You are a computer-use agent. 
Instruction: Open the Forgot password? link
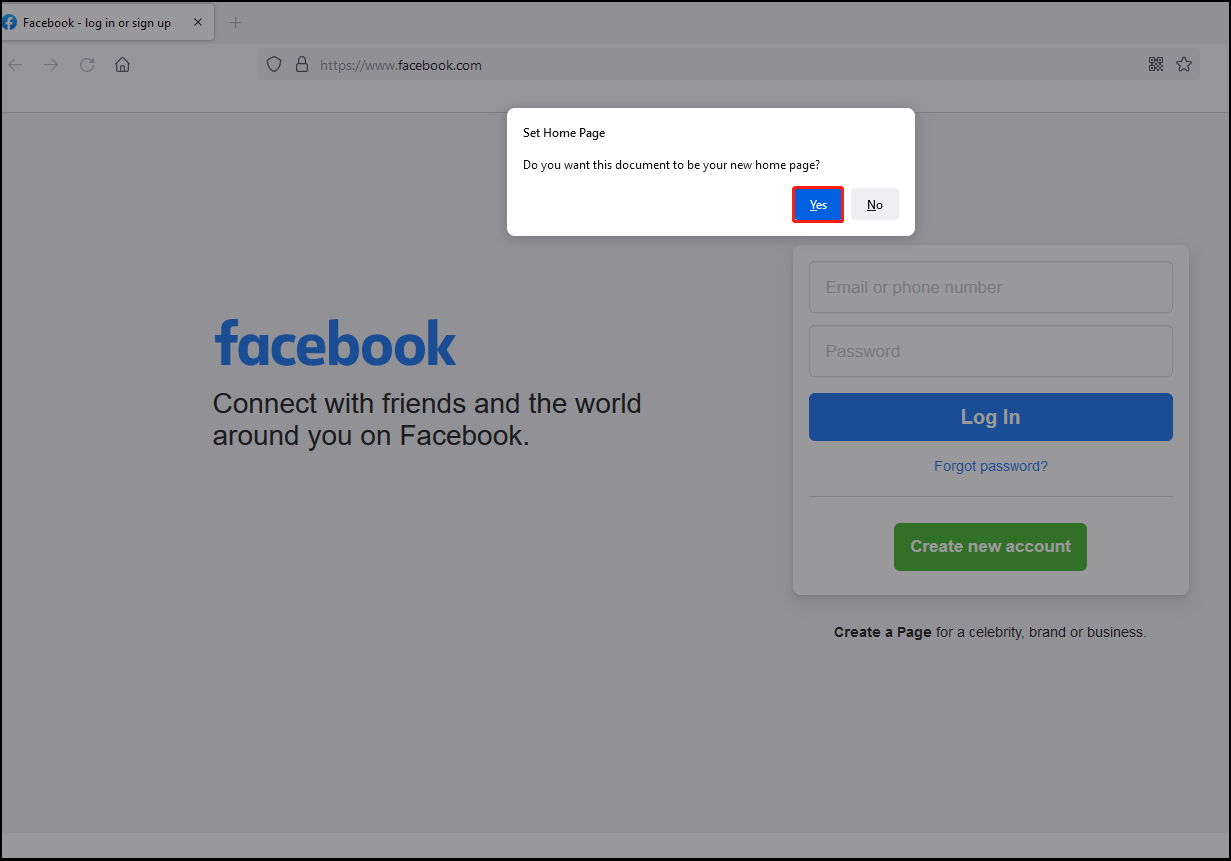991,466
